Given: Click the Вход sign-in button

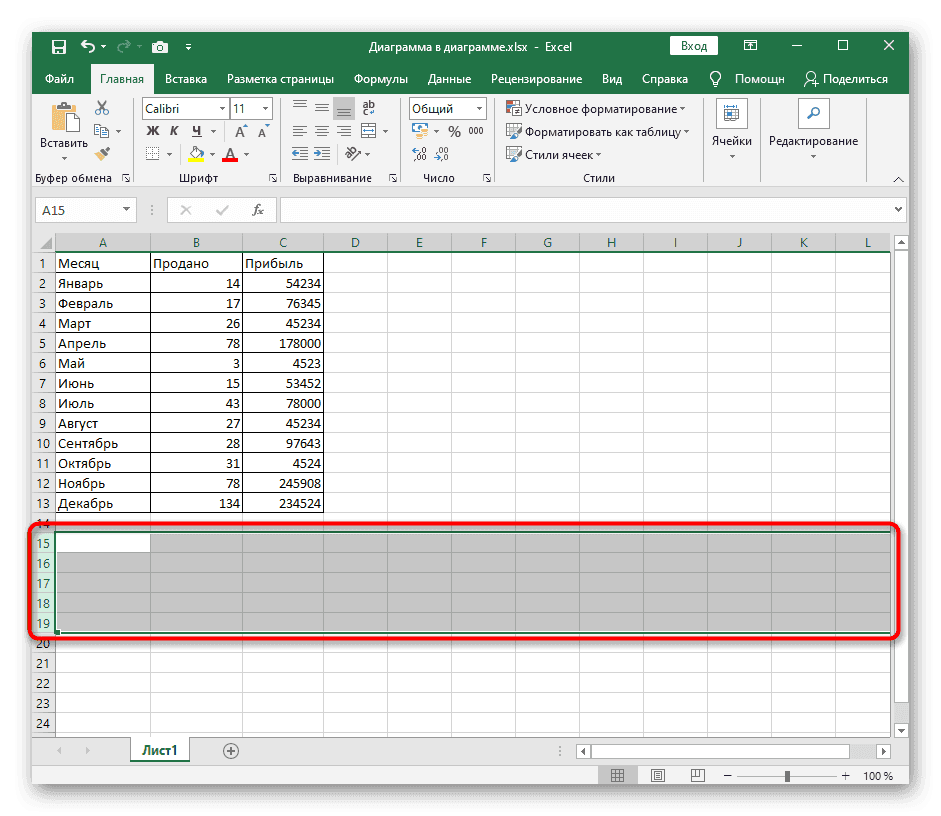Looking at the screenshot, I should 693,46.
